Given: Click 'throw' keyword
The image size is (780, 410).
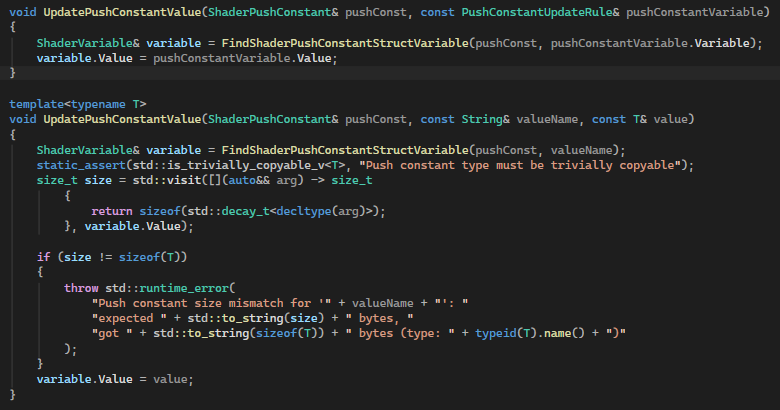Looking at the screenshot, I should [x=81, y=288].
